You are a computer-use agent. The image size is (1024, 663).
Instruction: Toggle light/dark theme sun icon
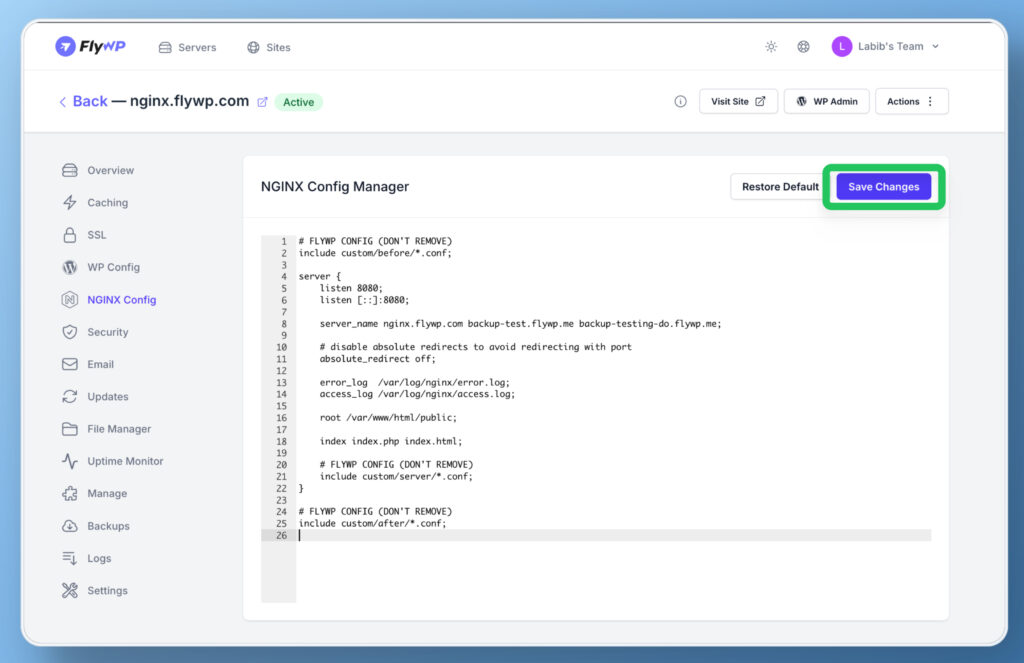(x=771, y=46)
